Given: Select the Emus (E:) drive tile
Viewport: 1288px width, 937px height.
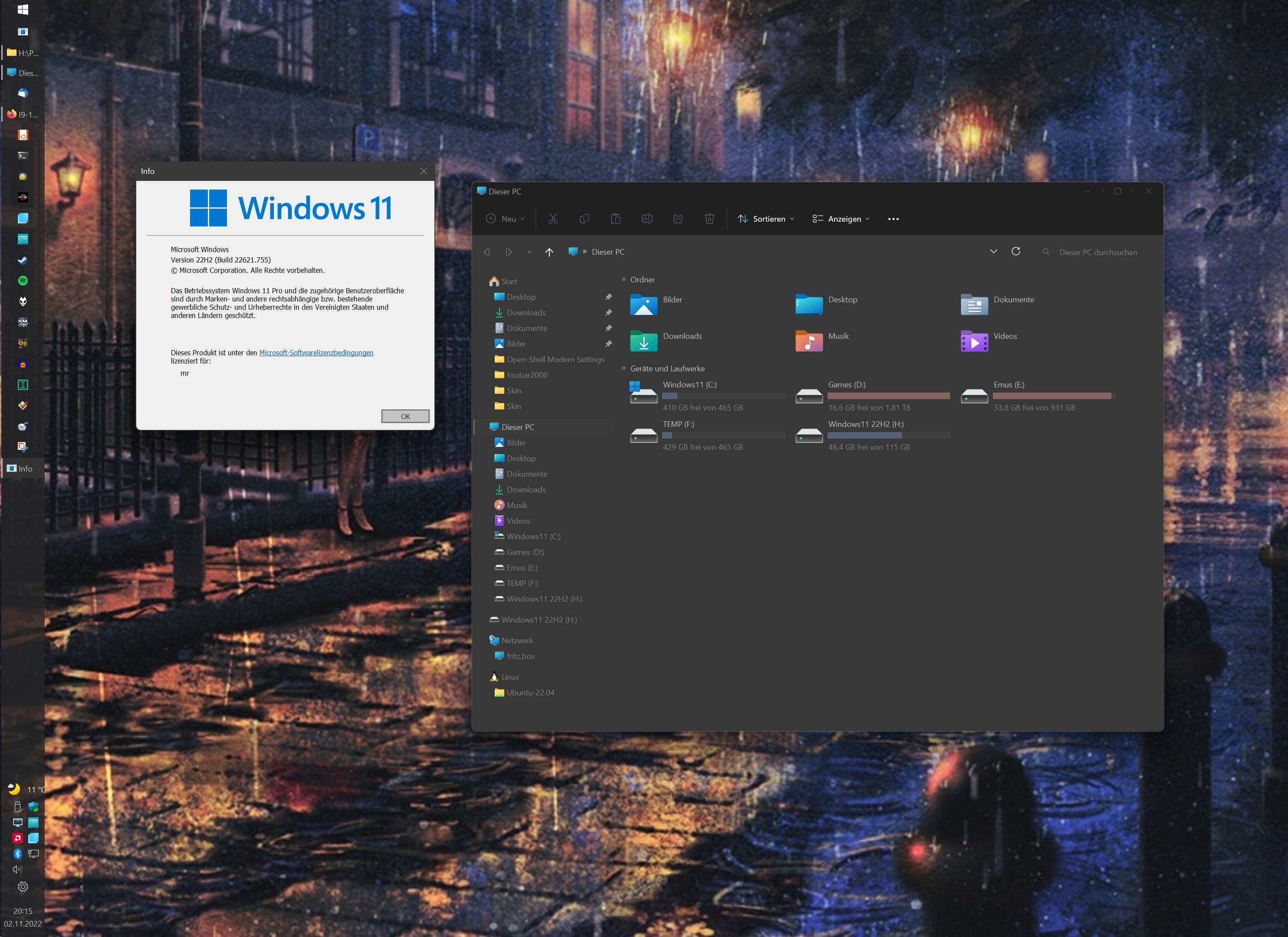Looking at the screenshot, I should [x=1038, y=396].
